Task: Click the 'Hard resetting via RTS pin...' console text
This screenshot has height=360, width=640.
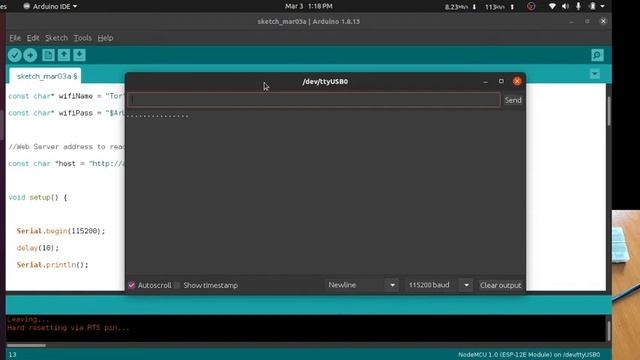Action: point(68,328)
